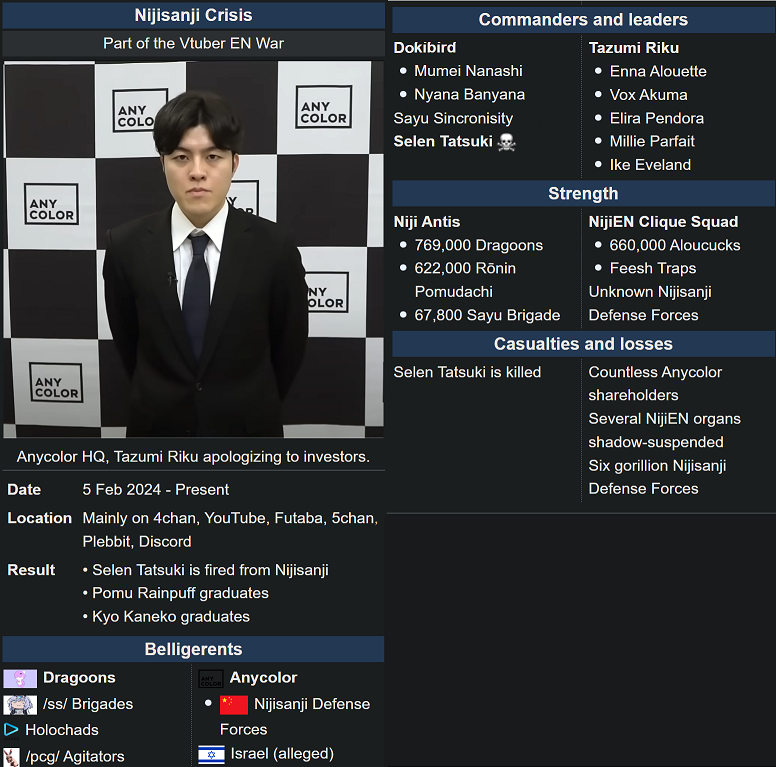The height and width of the screenshot is (767, 776).
Task: Click Vox Akuma
Action: click(648, 95)
